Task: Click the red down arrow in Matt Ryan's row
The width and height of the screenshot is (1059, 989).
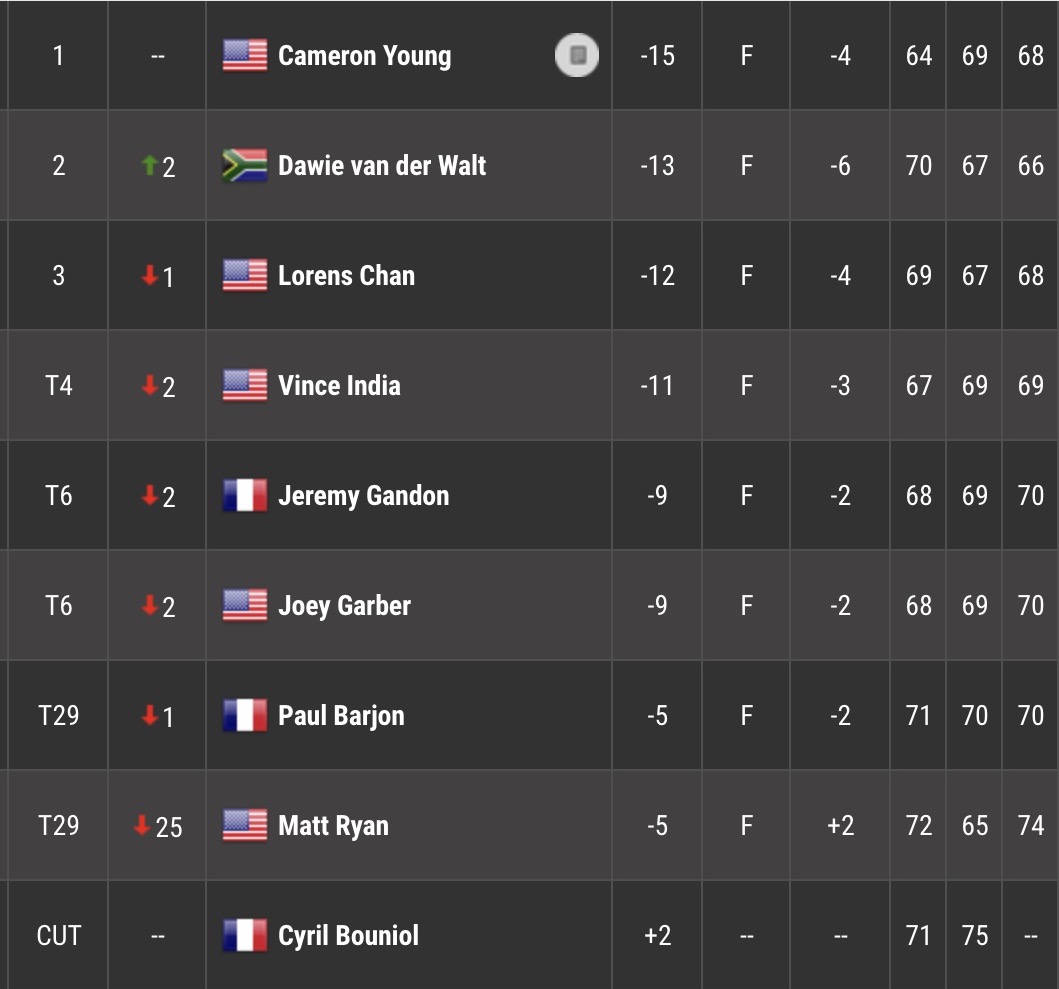Action: [x=142, y=826]
